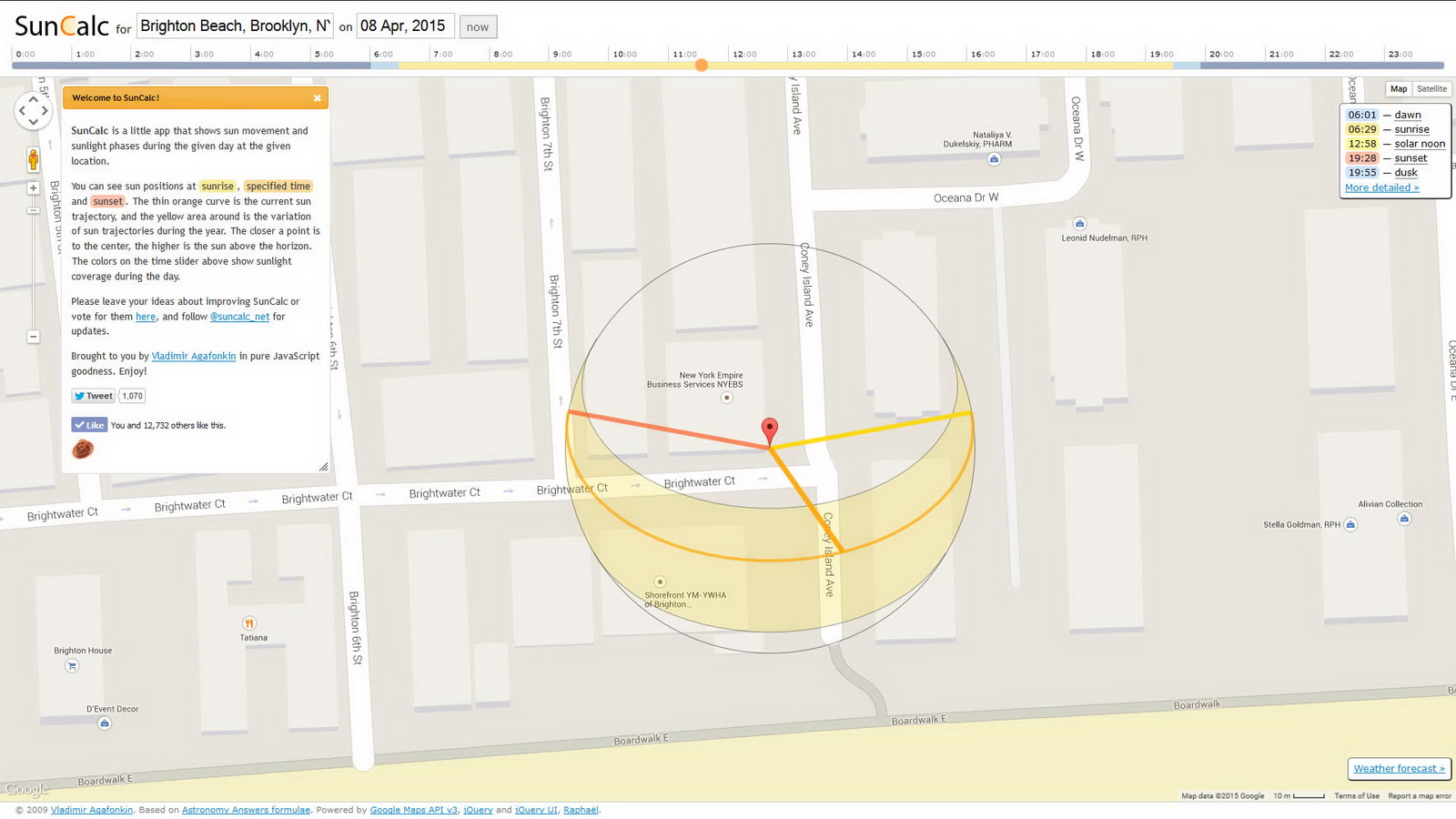
Task: Click the avatar thumbnail below the Like button
Action: coord(83,449)
